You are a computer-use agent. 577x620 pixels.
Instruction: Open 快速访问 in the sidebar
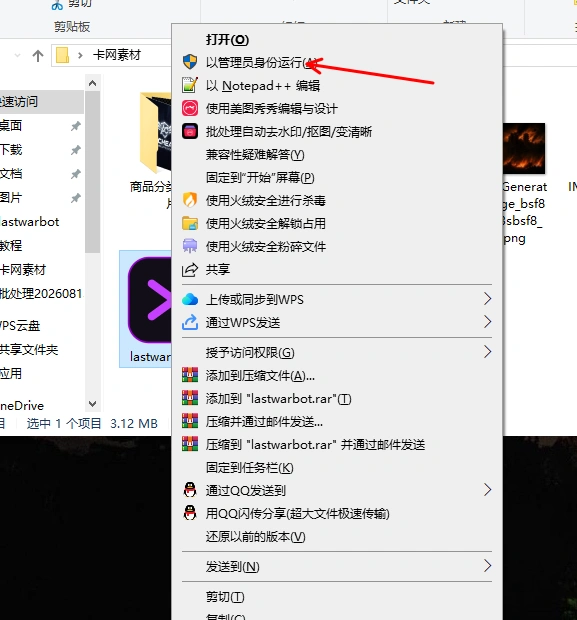tap(42, 102)
